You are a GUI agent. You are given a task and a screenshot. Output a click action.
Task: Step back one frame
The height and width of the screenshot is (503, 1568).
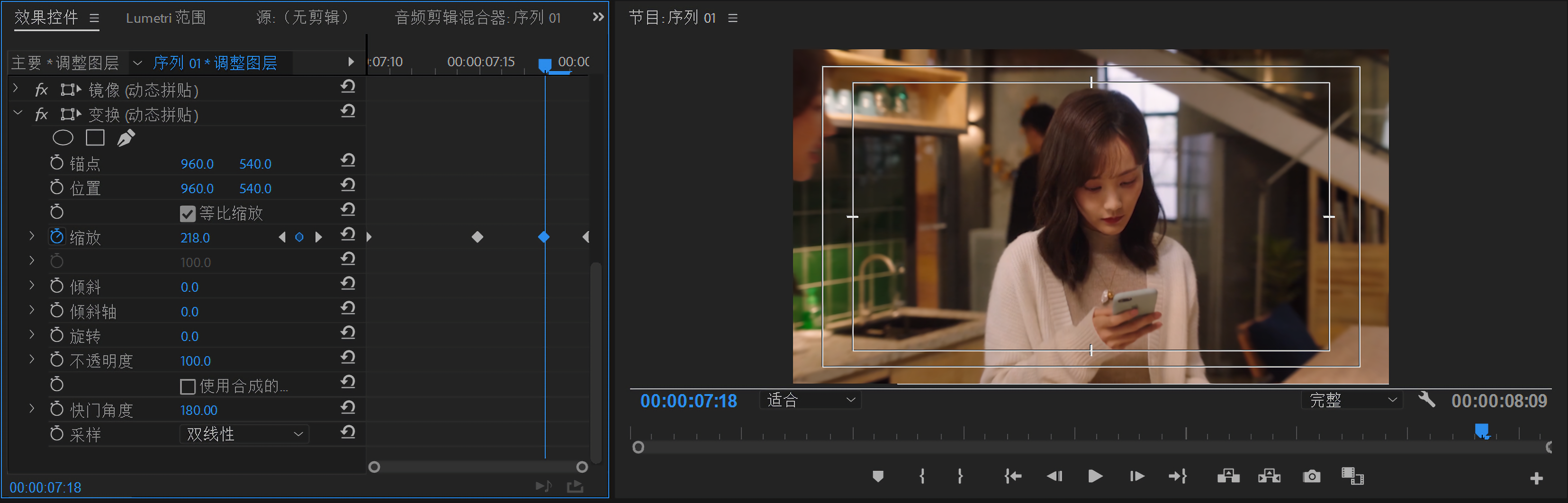pyautogui.click(x=1054, y=476)
